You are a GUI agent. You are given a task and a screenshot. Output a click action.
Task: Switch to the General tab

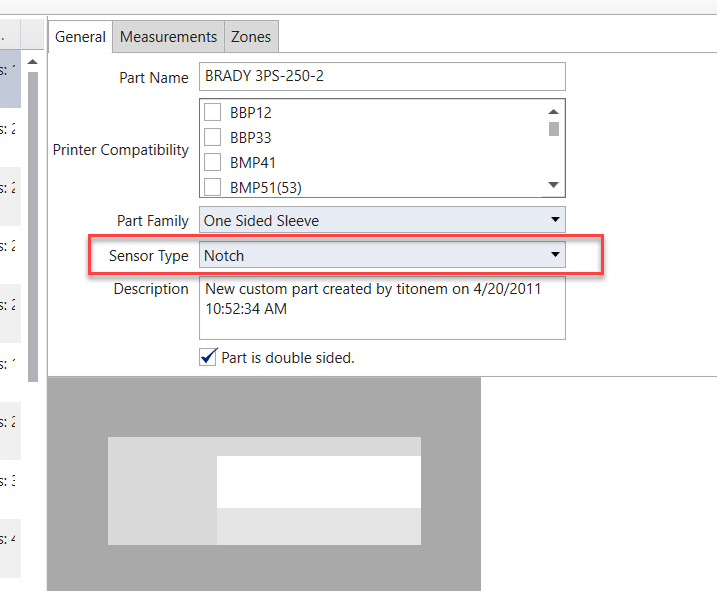[x=80, y=37]
